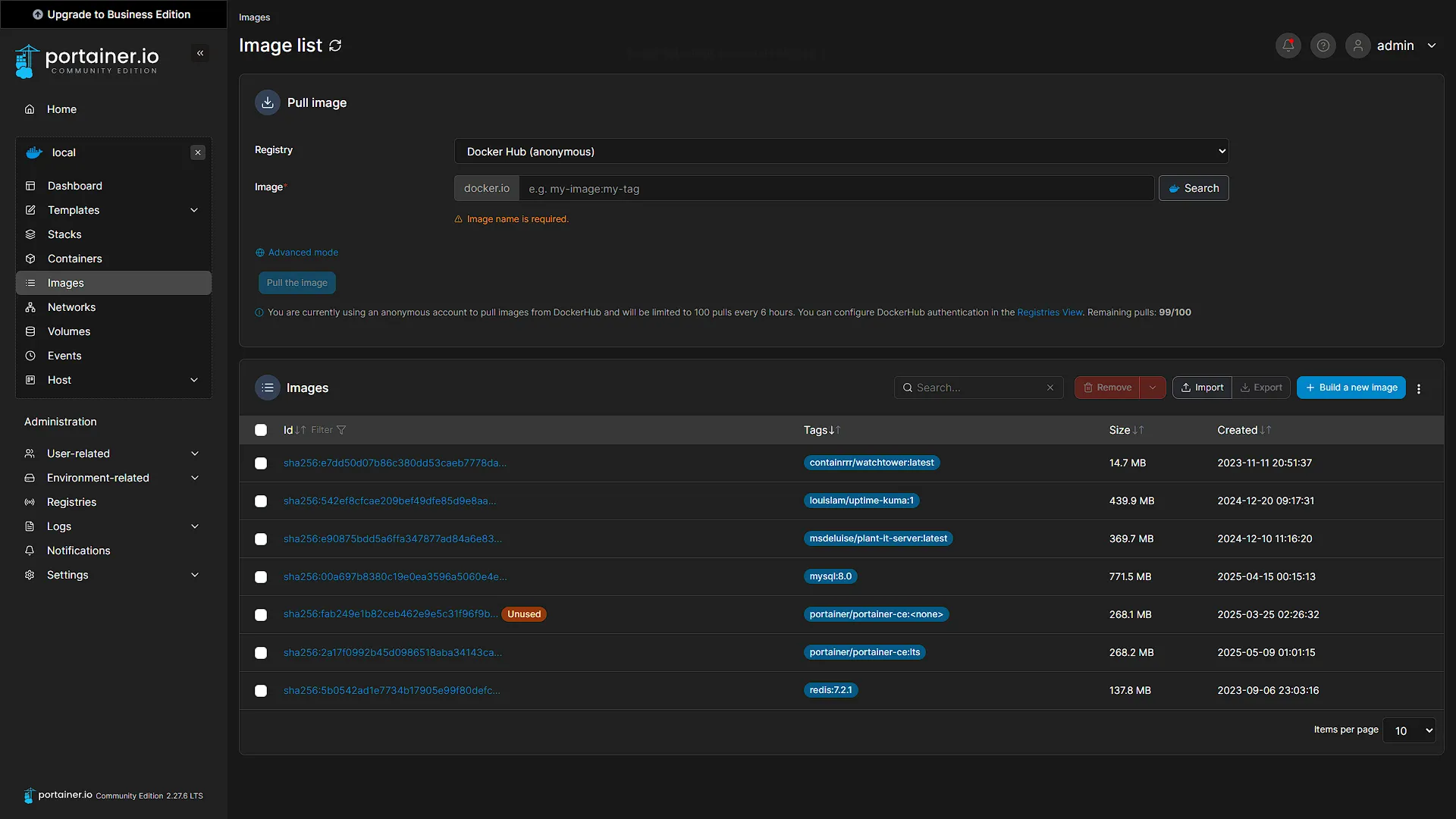
Task: Open the table settings three-dot menu
Action: tap(1419, 388)
